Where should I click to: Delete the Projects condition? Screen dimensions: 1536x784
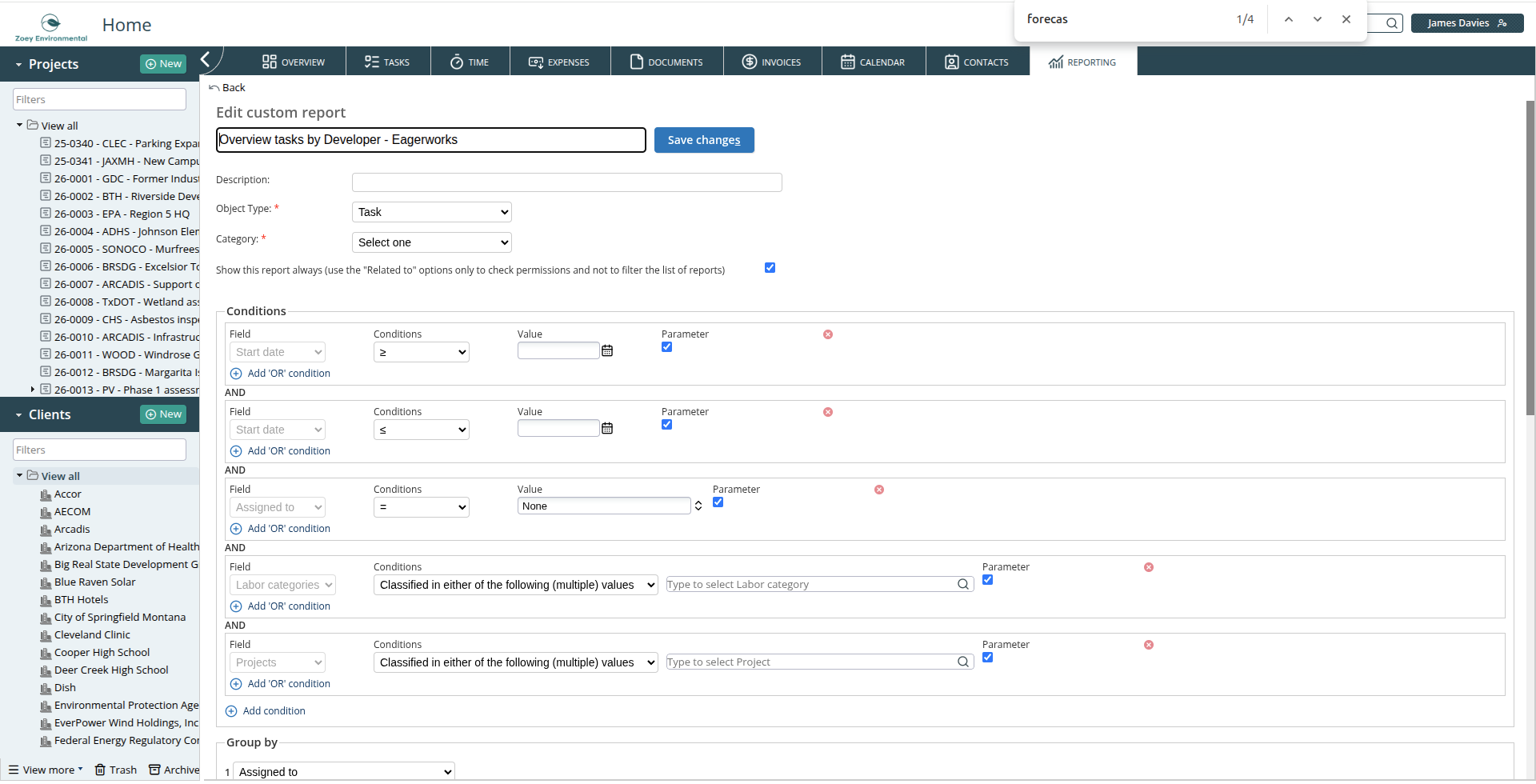[1149, 645]
